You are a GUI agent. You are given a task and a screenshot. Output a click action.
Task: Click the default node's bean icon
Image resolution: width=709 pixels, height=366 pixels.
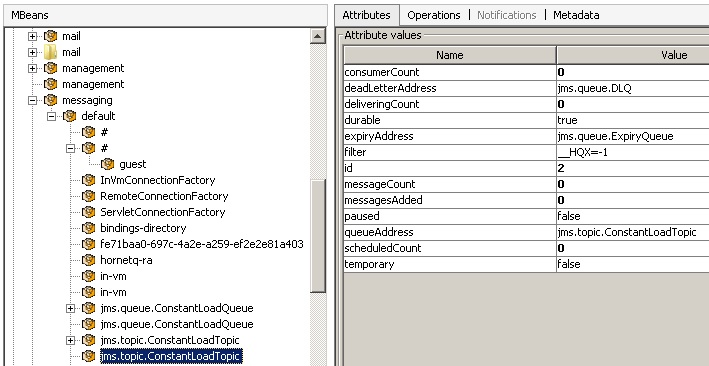(x=70, y=116)
